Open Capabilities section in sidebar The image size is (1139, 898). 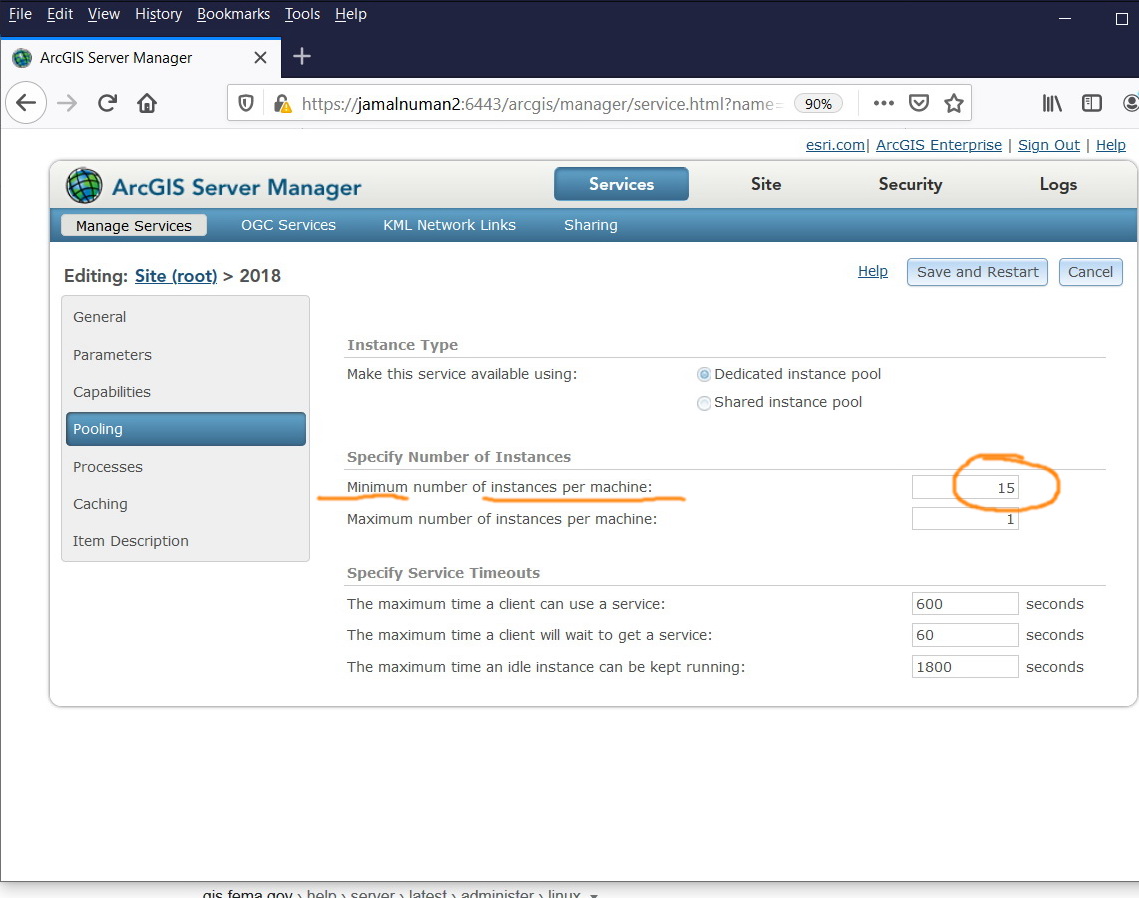tap(185, 392)
